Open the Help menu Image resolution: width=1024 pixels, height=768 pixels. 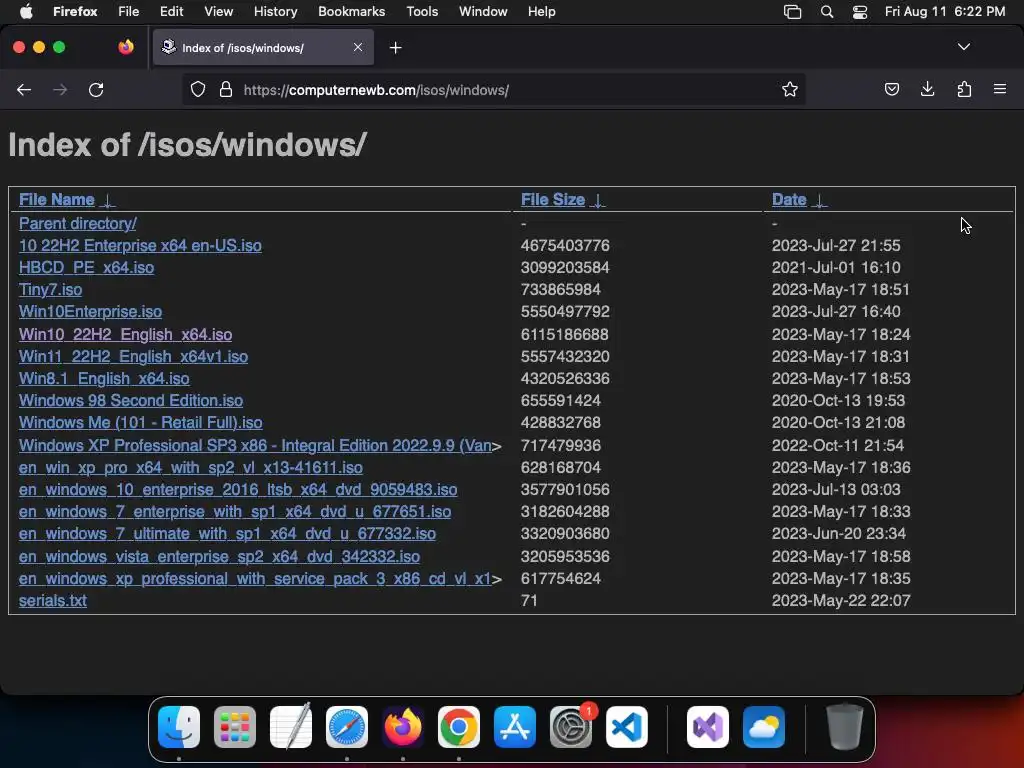(541, 12)
